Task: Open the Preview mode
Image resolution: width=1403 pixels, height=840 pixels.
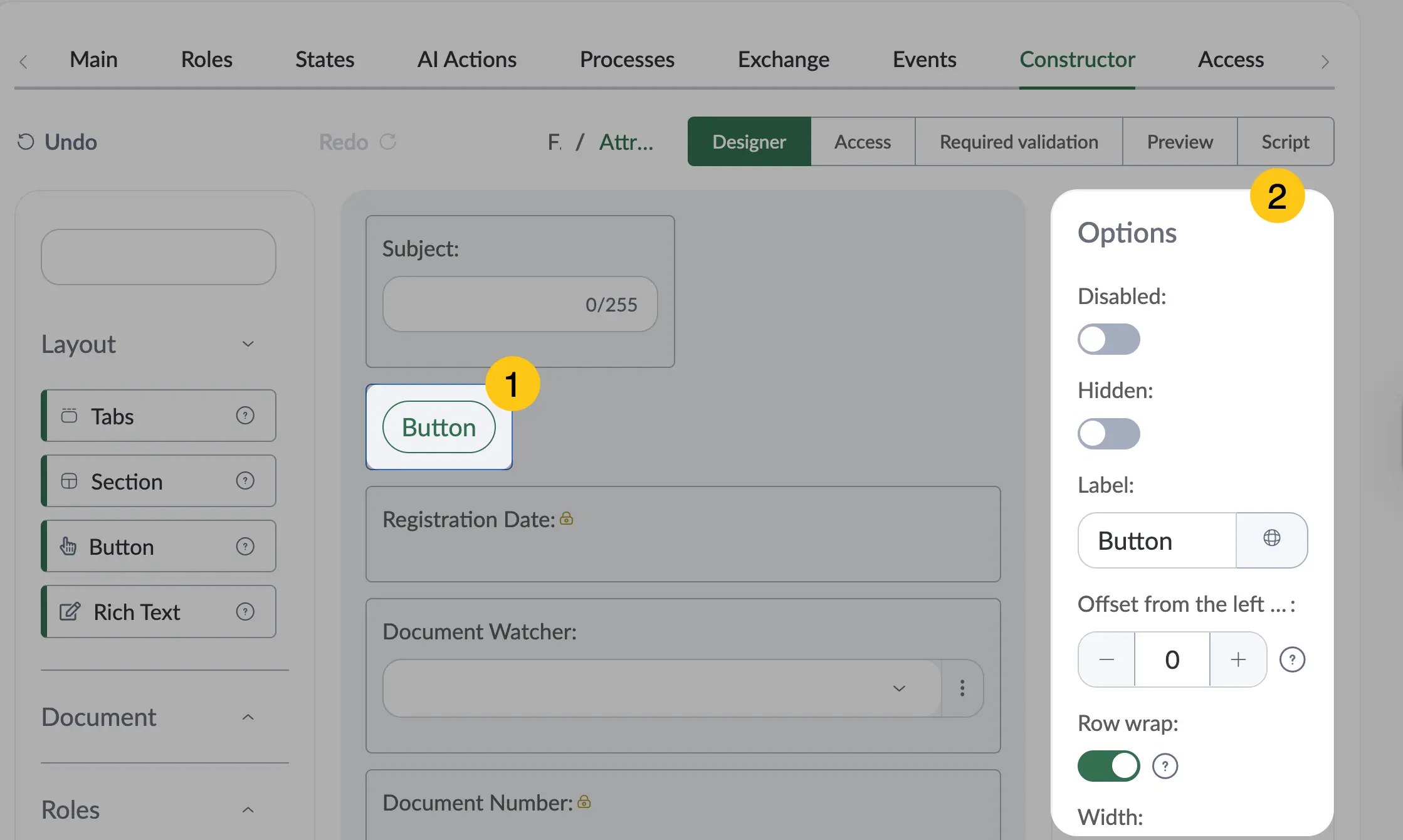Action: point(1180,142)
